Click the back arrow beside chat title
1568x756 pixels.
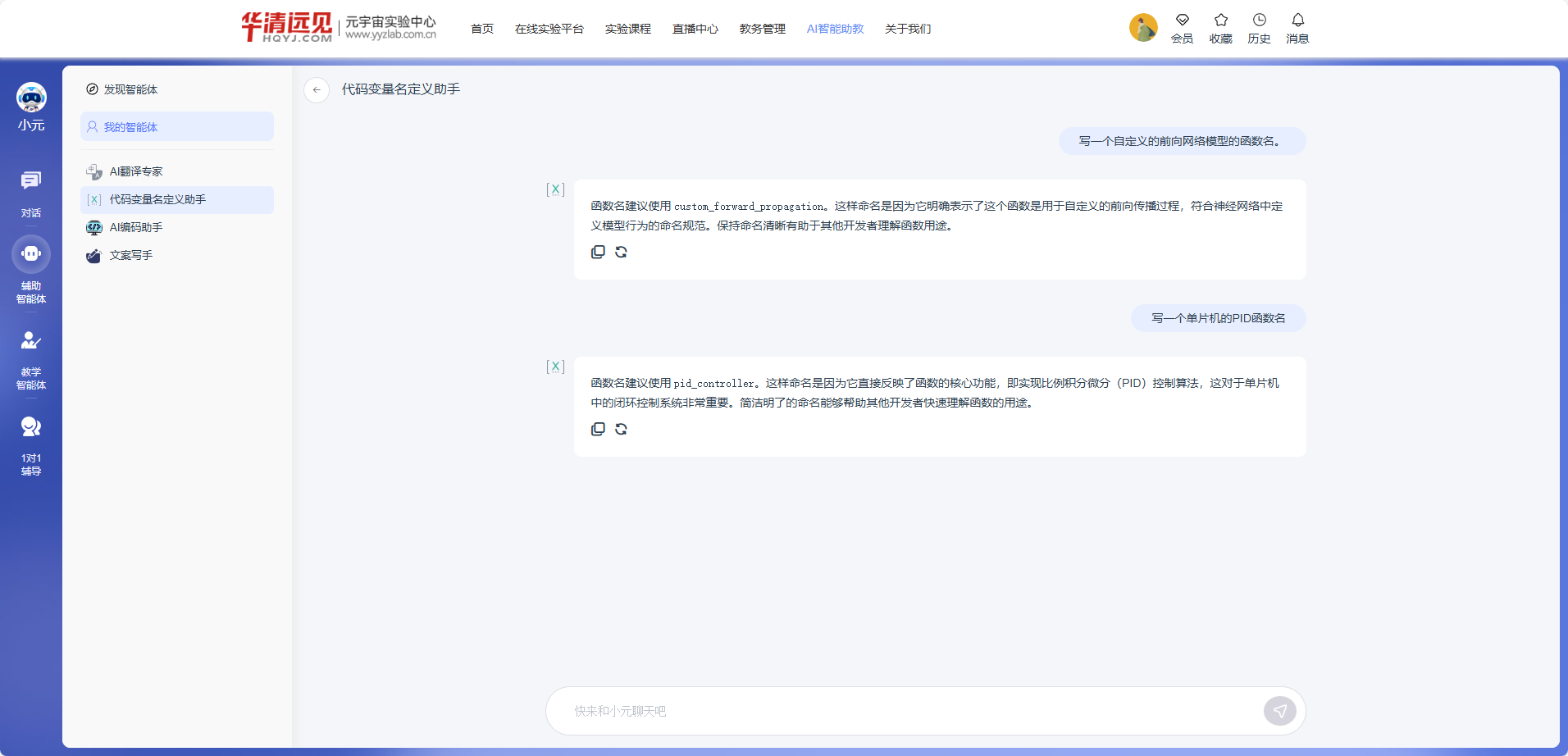[317, 89]
